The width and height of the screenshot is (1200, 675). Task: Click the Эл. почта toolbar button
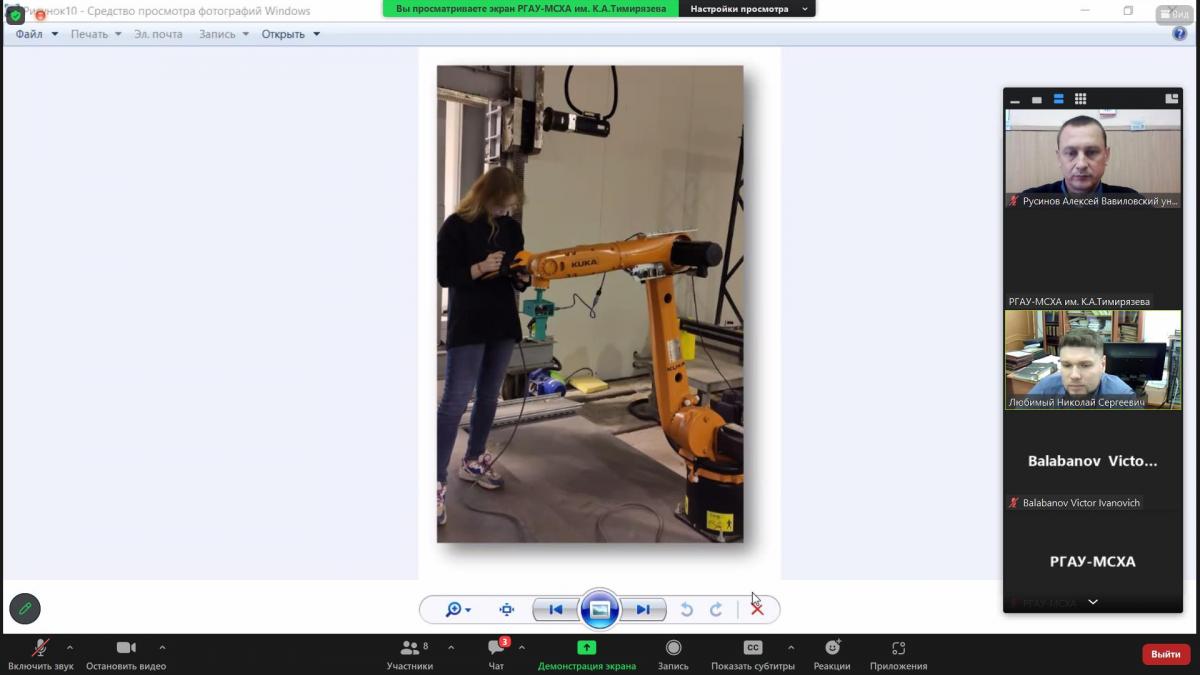tap(158, 34)
